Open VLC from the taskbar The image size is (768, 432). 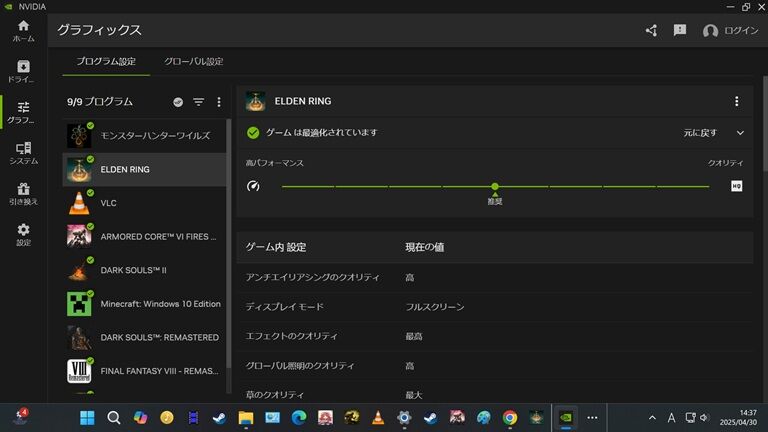pyautogui.click(x=378, y=418)
